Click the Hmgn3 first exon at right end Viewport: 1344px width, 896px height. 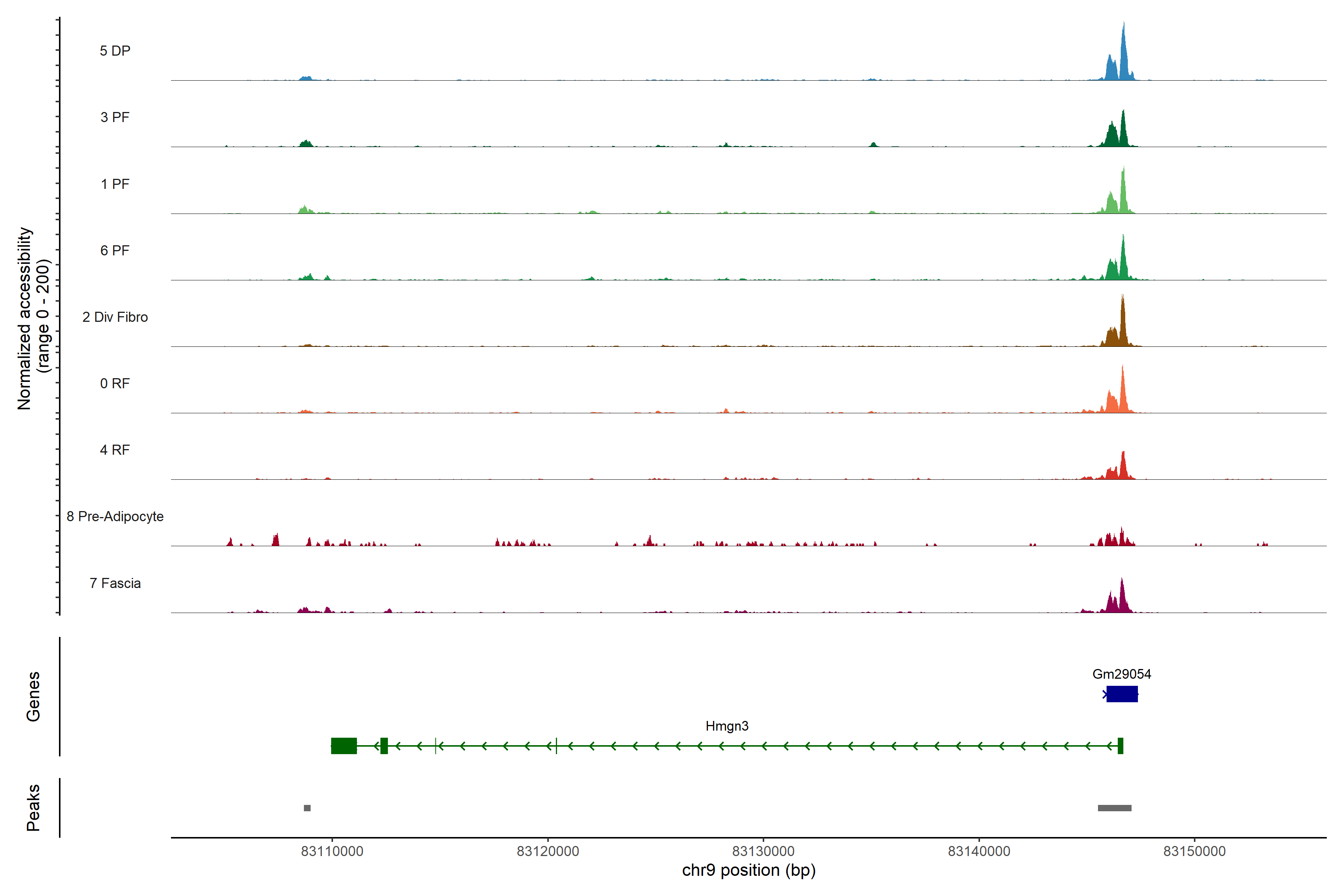coord(1121,746)
